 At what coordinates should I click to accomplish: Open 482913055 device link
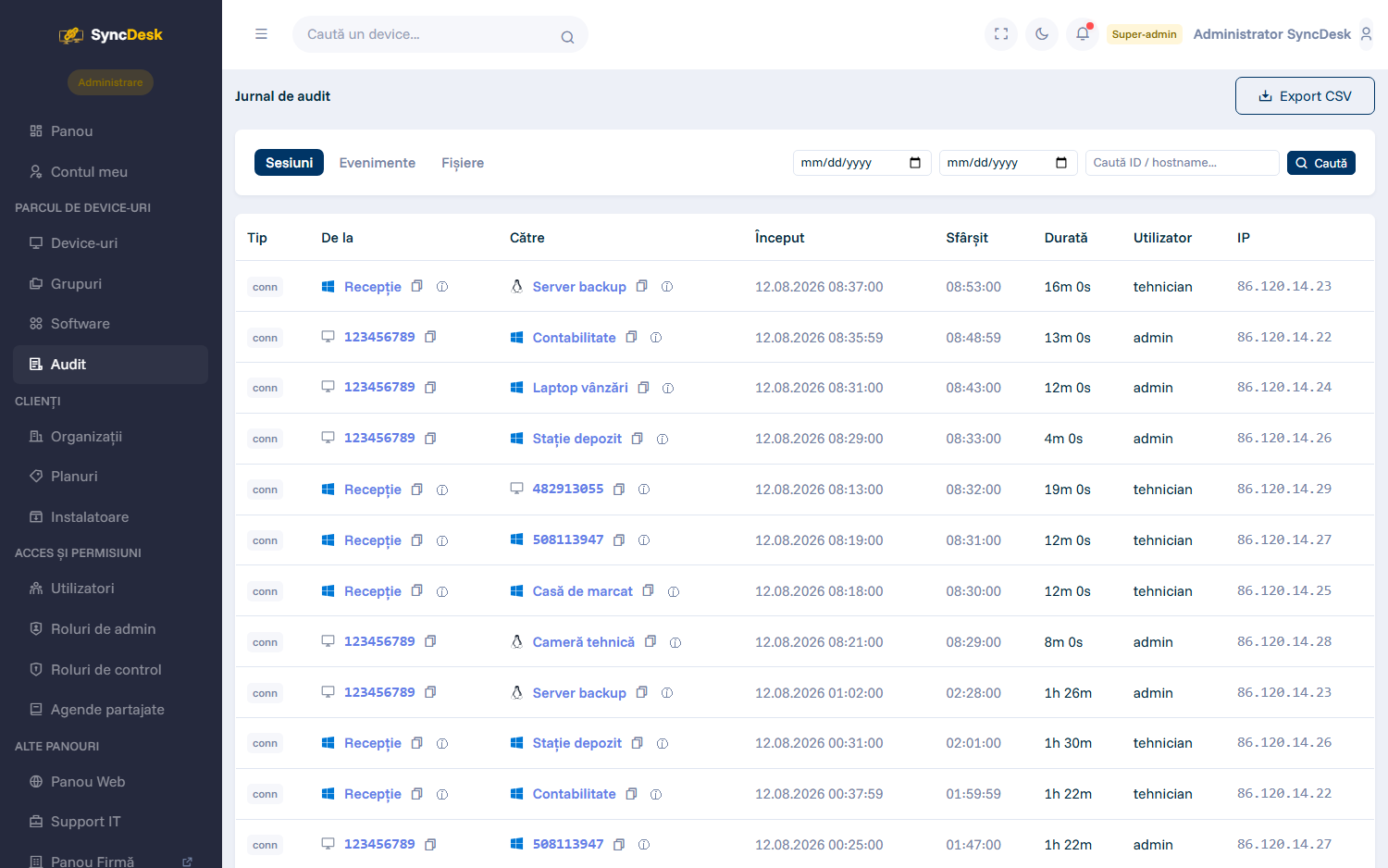[568, 489]
